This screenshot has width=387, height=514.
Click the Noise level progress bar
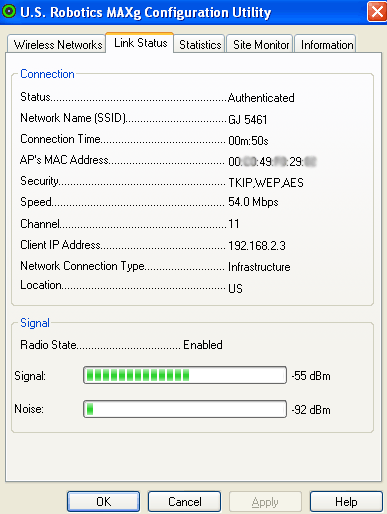click(185, 409)
